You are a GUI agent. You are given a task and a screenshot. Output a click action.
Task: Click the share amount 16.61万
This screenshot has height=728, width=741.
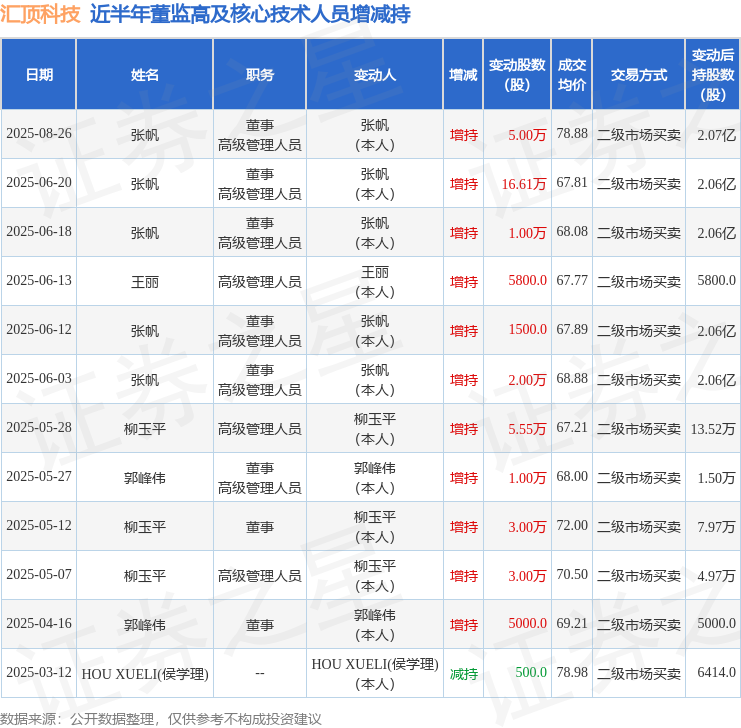[524, 184]
